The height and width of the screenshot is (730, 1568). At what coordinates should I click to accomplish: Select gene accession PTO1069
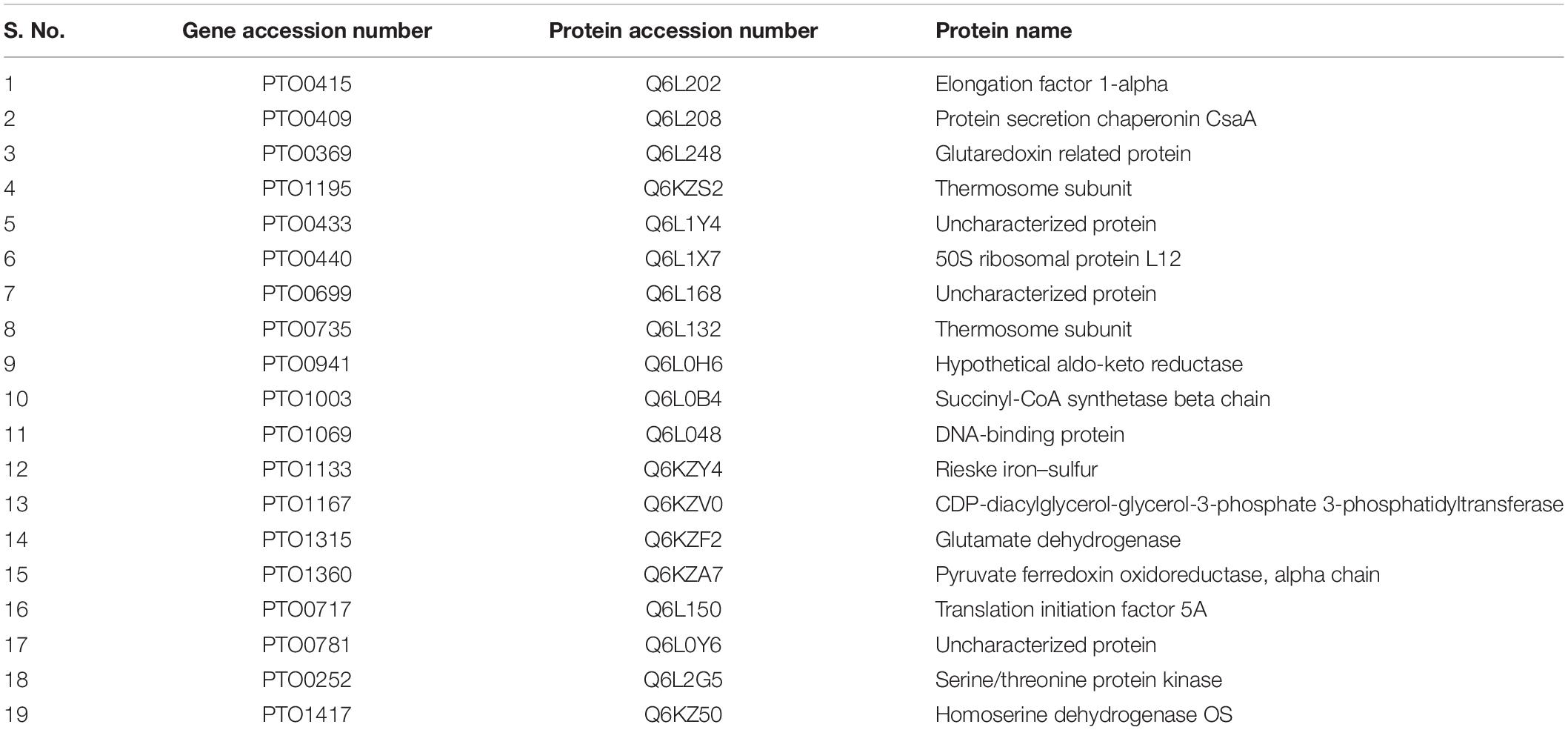[x=307, y=434]
